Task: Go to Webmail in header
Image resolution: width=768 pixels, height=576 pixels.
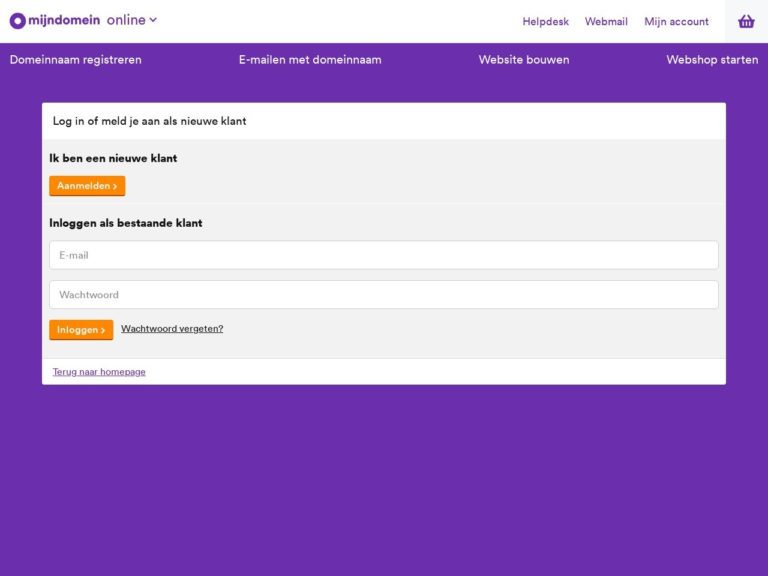Action: 606,22
